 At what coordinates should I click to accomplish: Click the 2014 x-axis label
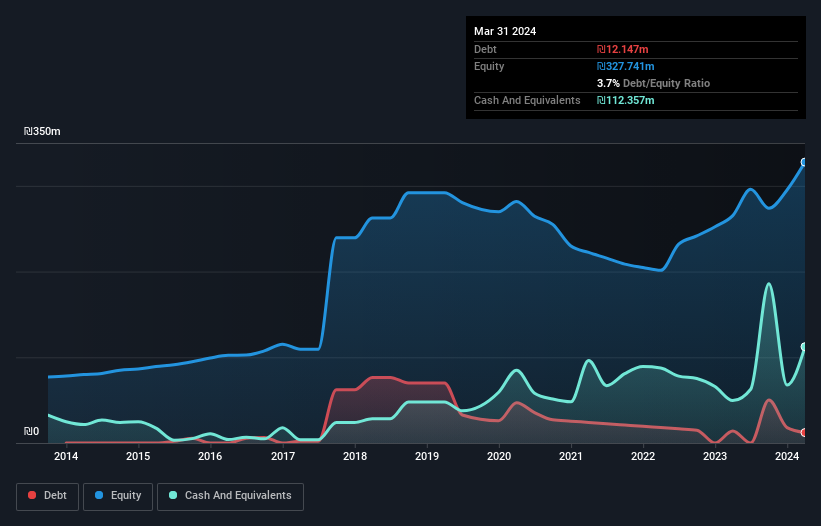pyautogui.click(x=66, y=456)
